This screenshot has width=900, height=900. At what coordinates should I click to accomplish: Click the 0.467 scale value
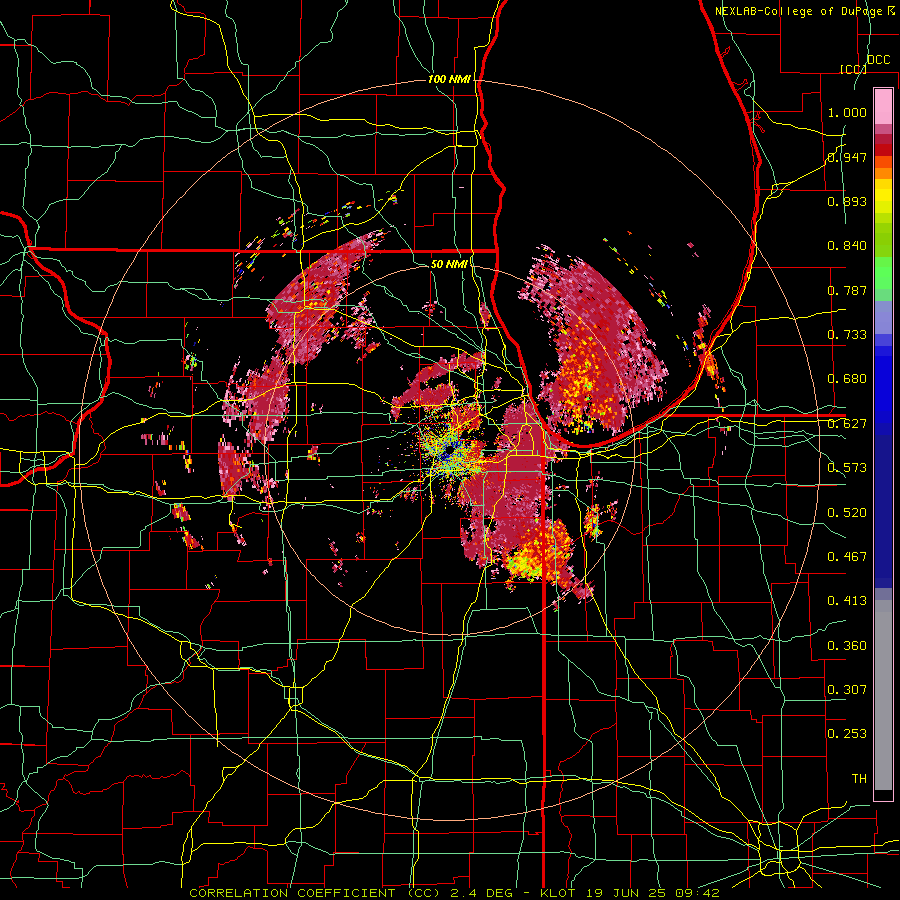[847, 557]
